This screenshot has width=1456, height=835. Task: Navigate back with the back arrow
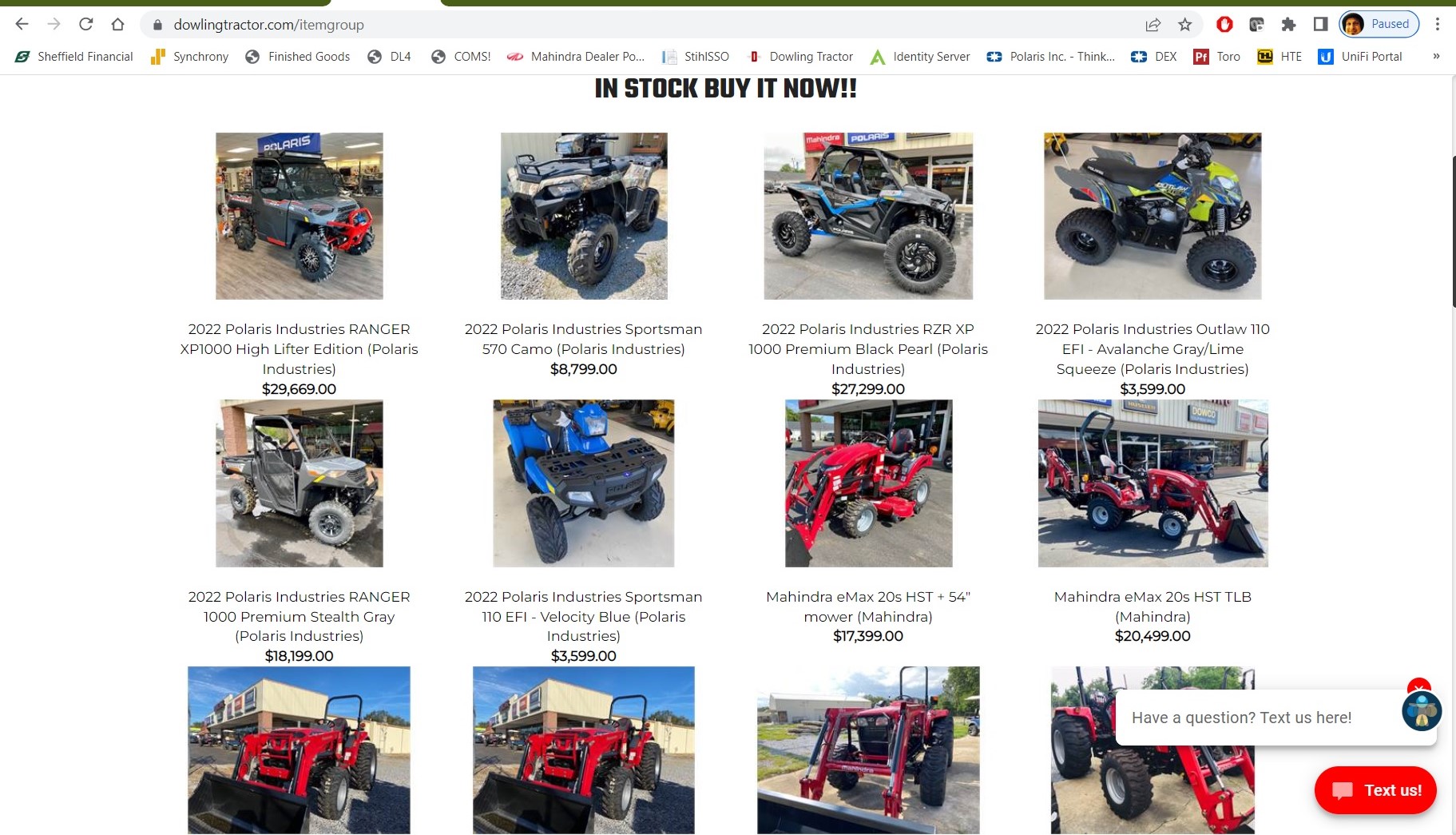pos(22,24)
